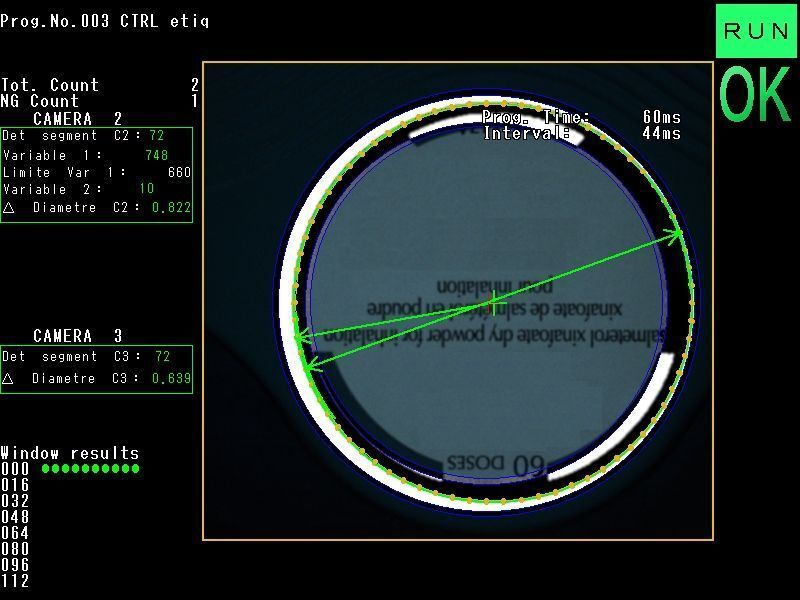Click the last green dot in Window results row 000

135,468
